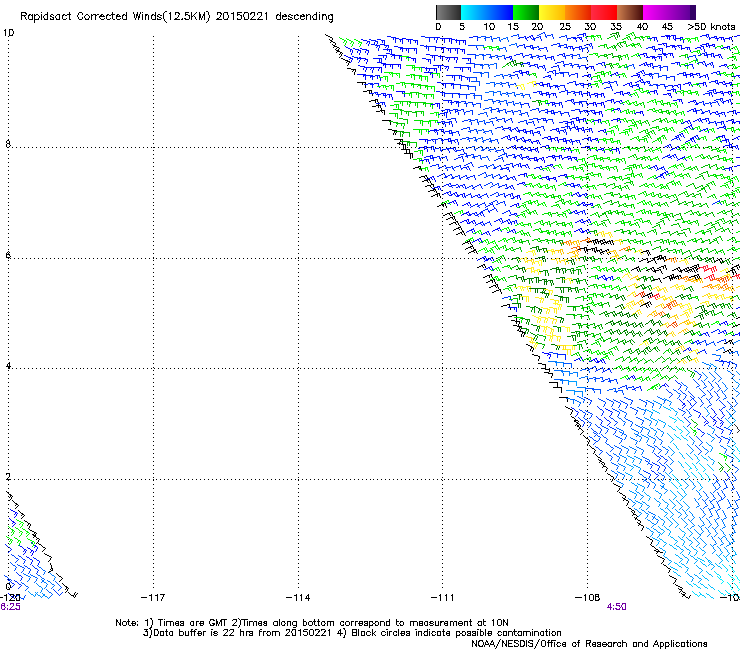Click the dark purple 45-50 knots swatch
The image size is (740, 650).
tap(682, 12)
